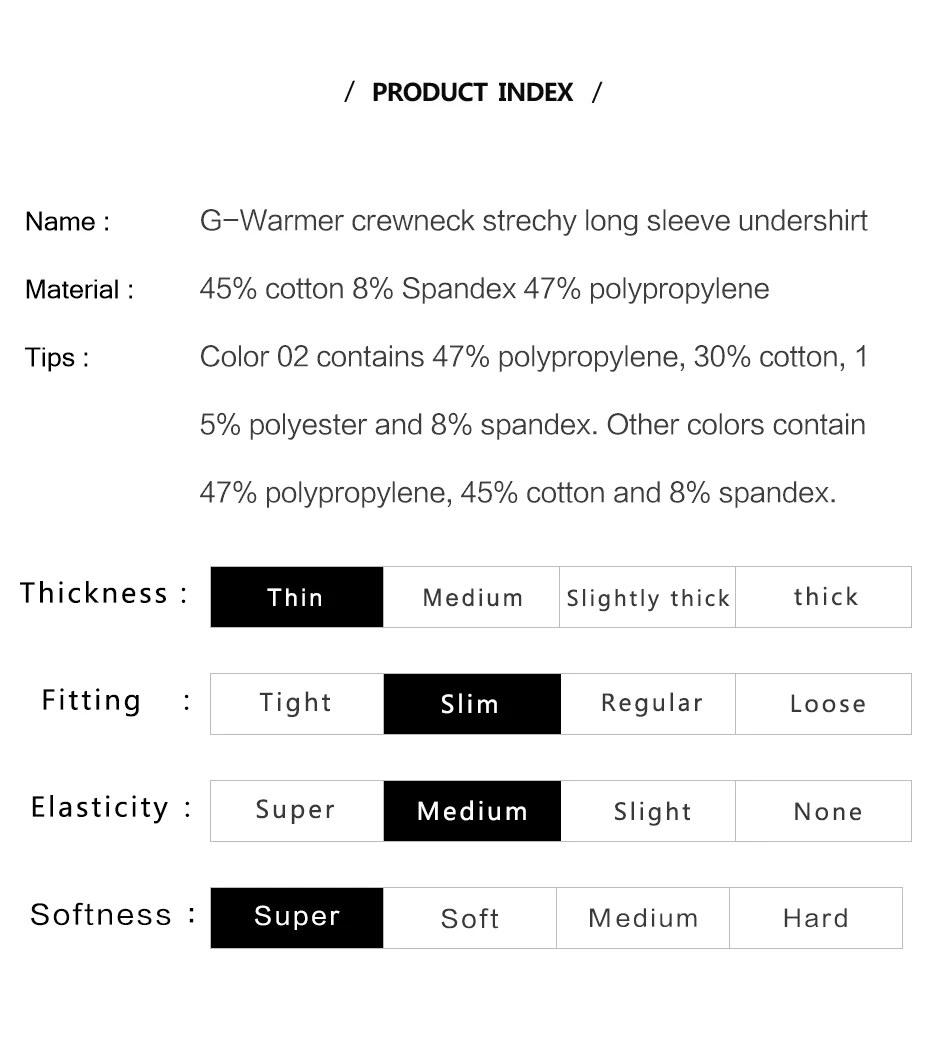The height and width of the screenshot is (1060, 930).
Task: Select Super in the Softness row
Action: [x=297, y=917]
